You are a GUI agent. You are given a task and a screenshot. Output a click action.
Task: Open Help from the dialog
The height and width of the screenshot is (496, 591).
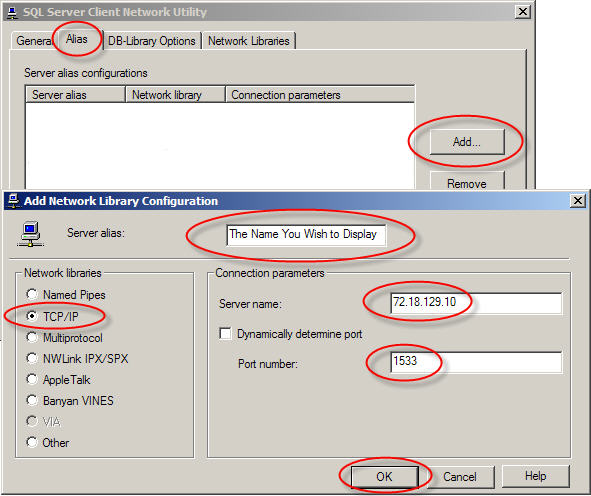tap(535, 476)
